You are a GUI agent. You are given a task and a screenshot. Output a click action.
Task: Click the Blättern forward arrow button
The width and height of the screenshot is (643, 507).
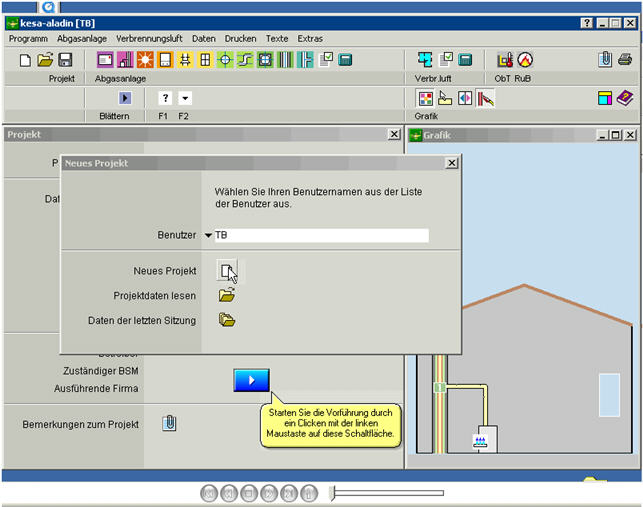pos(125,98)
